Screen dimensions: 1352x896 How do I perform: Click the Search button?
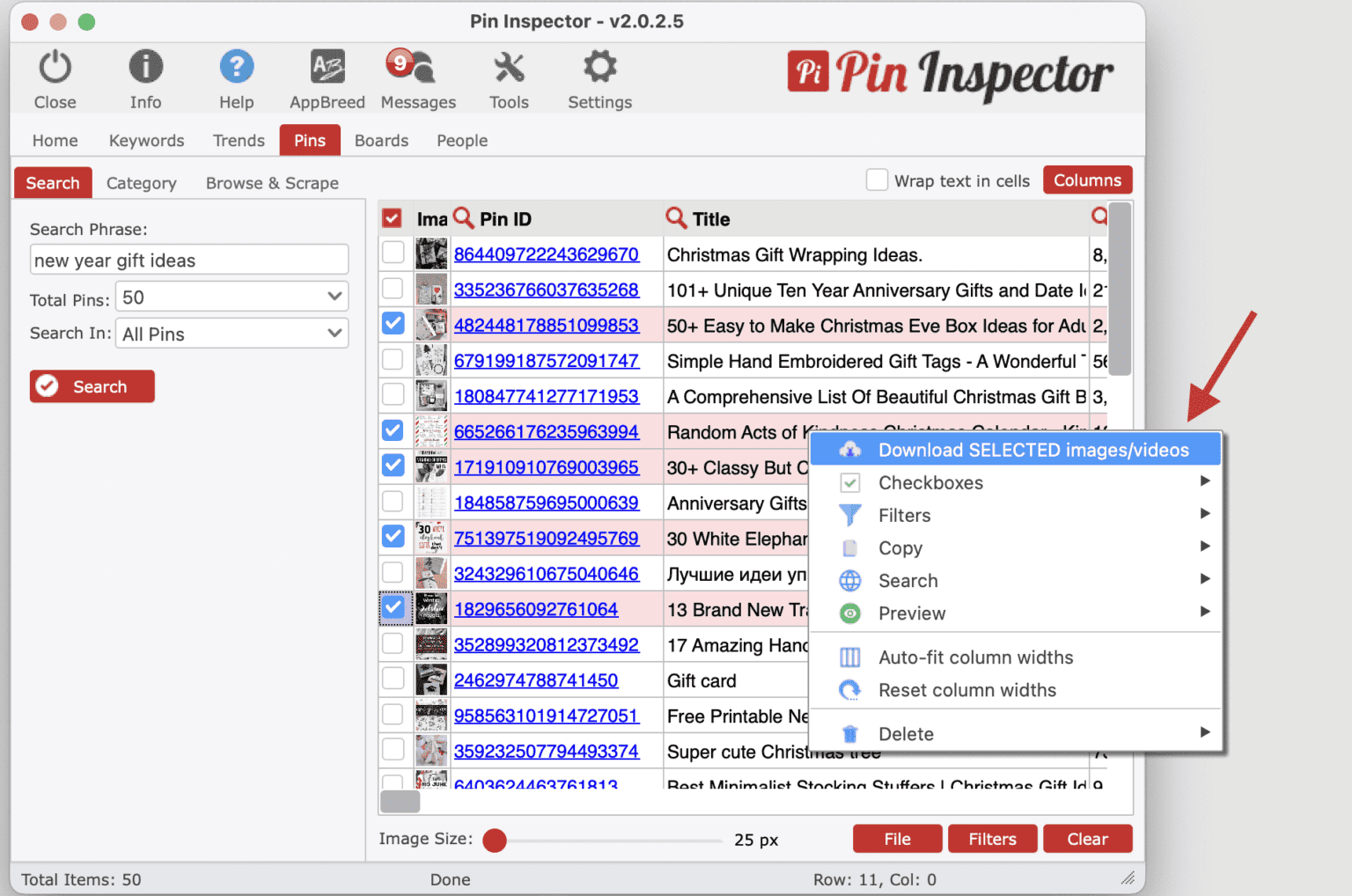click(x=92, y=386)
